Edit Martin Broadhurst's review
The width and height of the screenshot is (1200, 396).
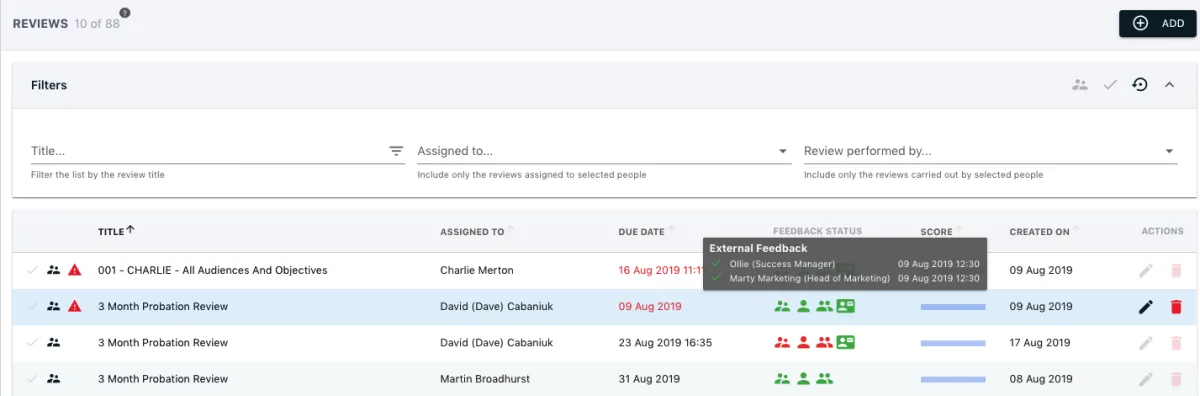tap(1146, 379)
